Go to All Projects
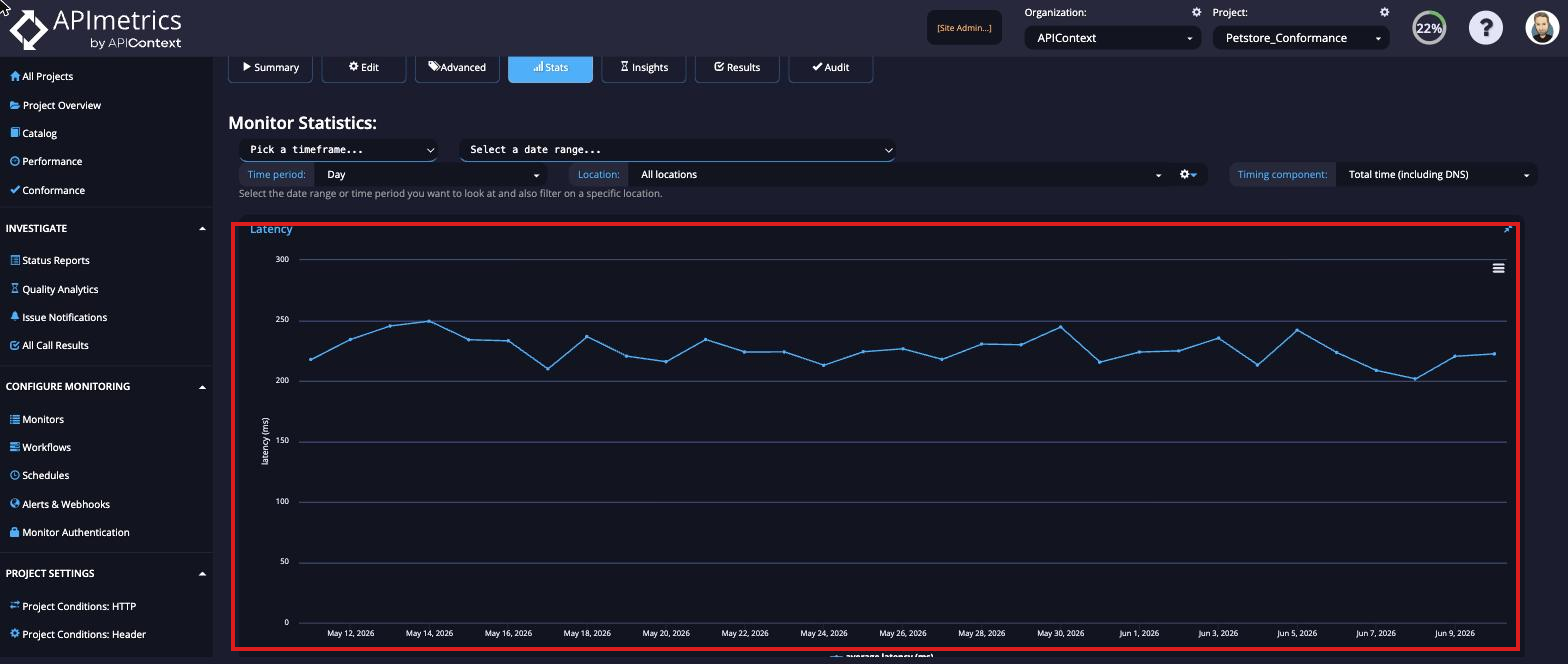The width and height of the screenshot is (1568, 664). point(41,76)
